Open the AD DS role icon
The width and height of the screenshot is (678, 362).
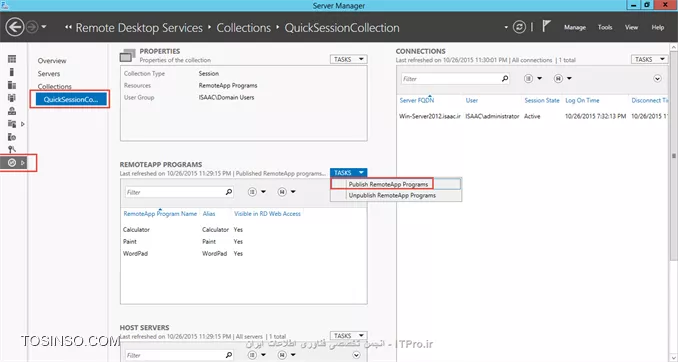point(12,98)
